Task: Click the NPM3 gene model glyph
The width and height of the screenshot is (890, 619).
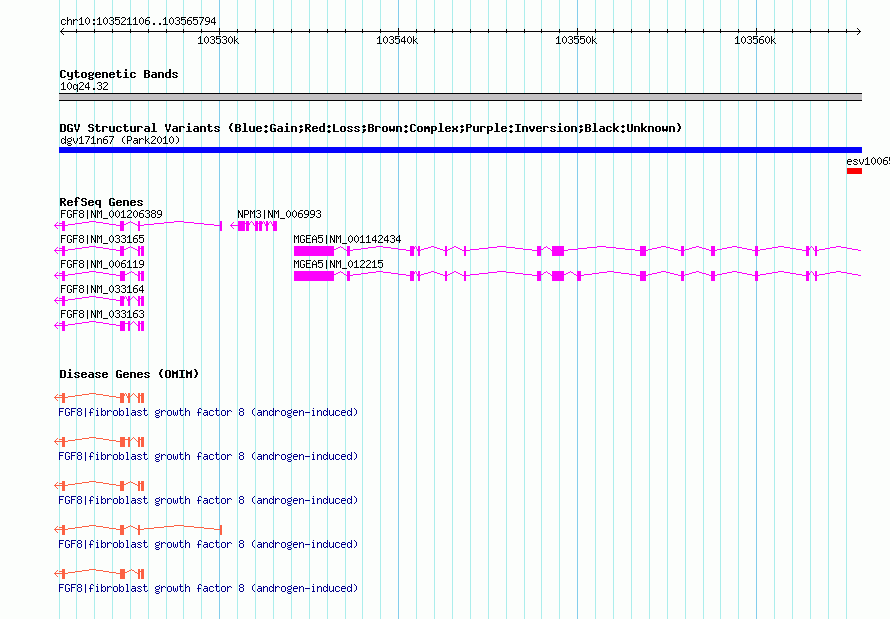Action: pos(254,226)
